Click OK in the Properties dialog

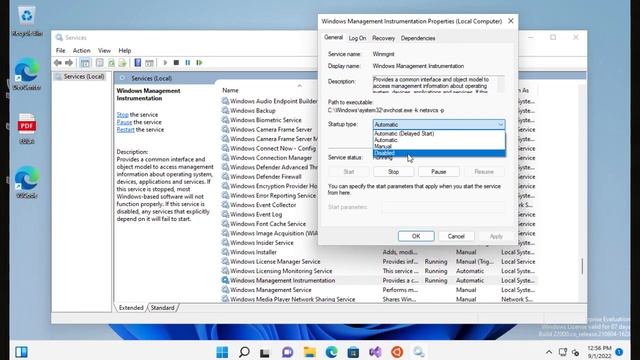click(x=416, y=236)
